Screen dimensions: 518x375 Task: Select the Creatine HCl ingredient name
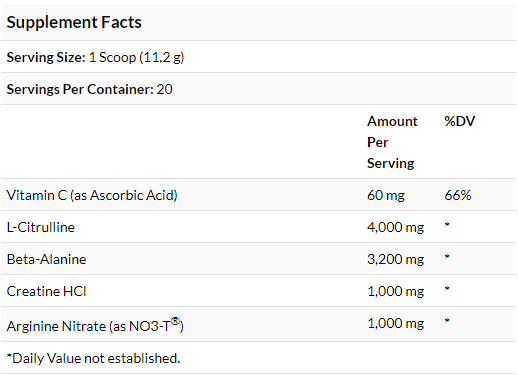coord(46,291)
